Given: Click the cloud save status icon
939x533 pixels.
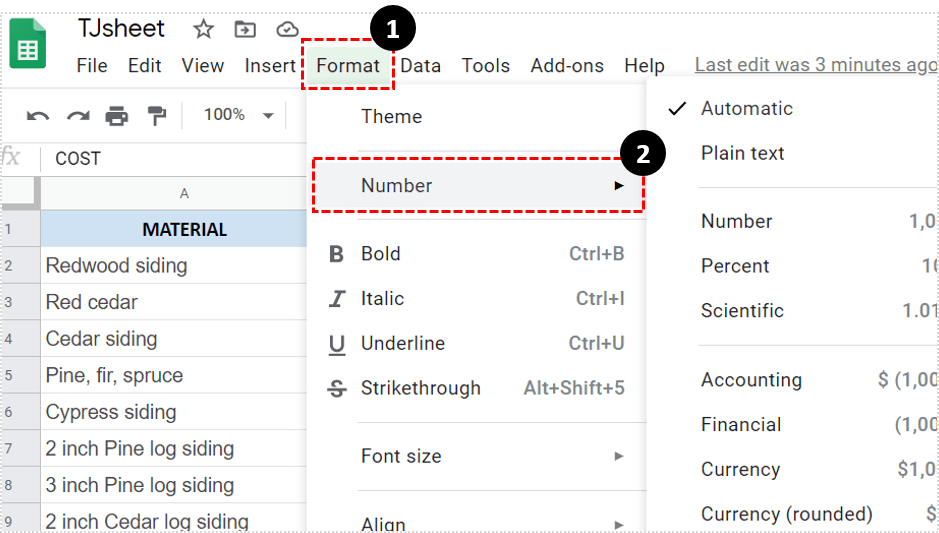Looking at the screenshot, I should tap(287, 29).
